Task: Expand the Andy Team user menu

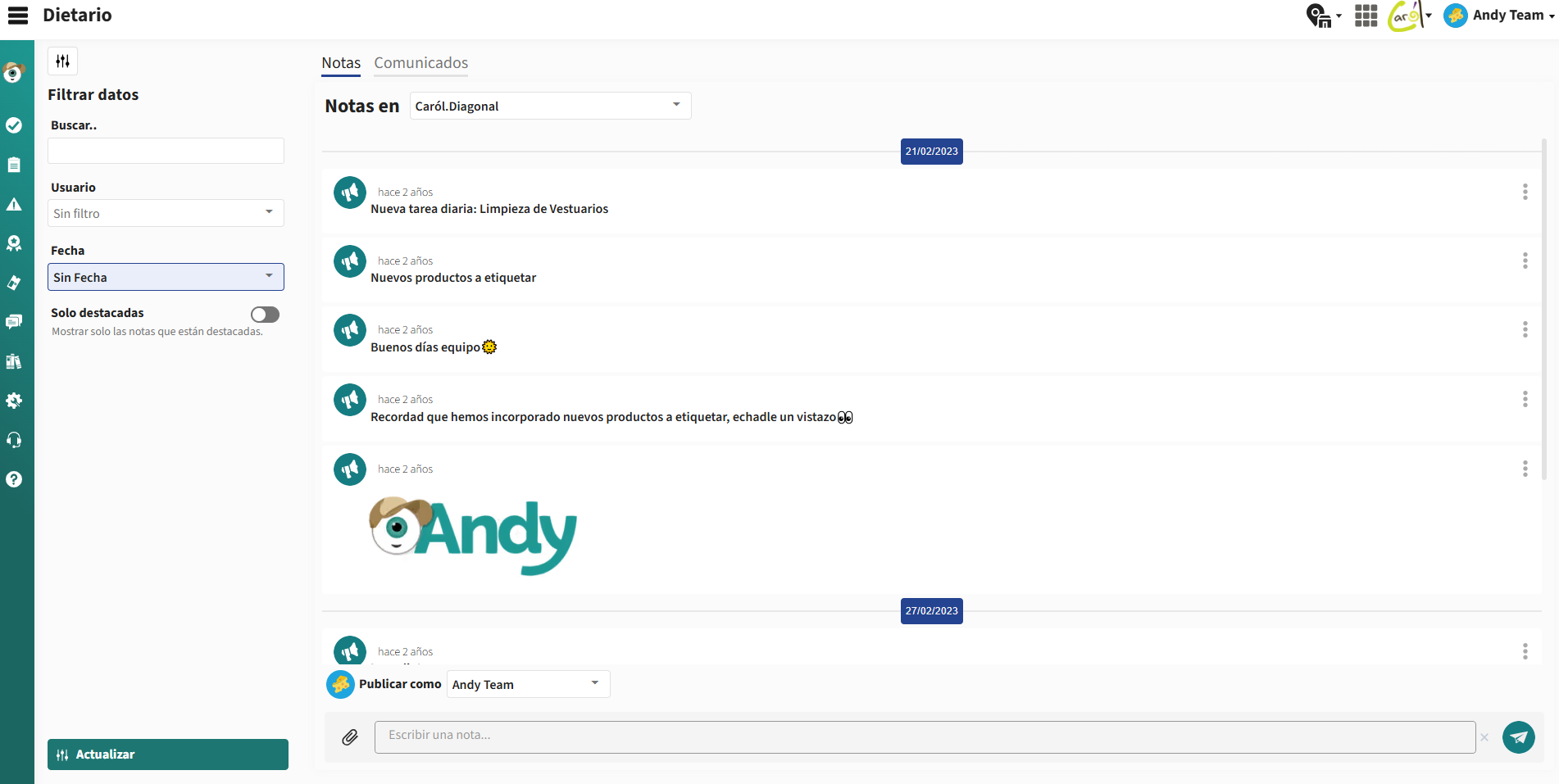Action: (1500, 16)
